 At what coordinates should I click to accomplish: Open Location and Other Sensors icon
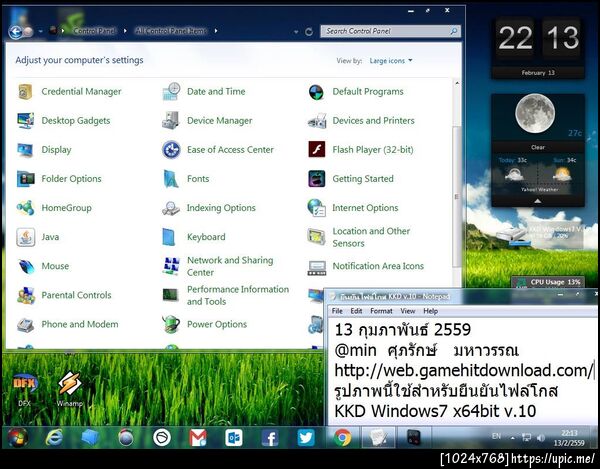316,237
